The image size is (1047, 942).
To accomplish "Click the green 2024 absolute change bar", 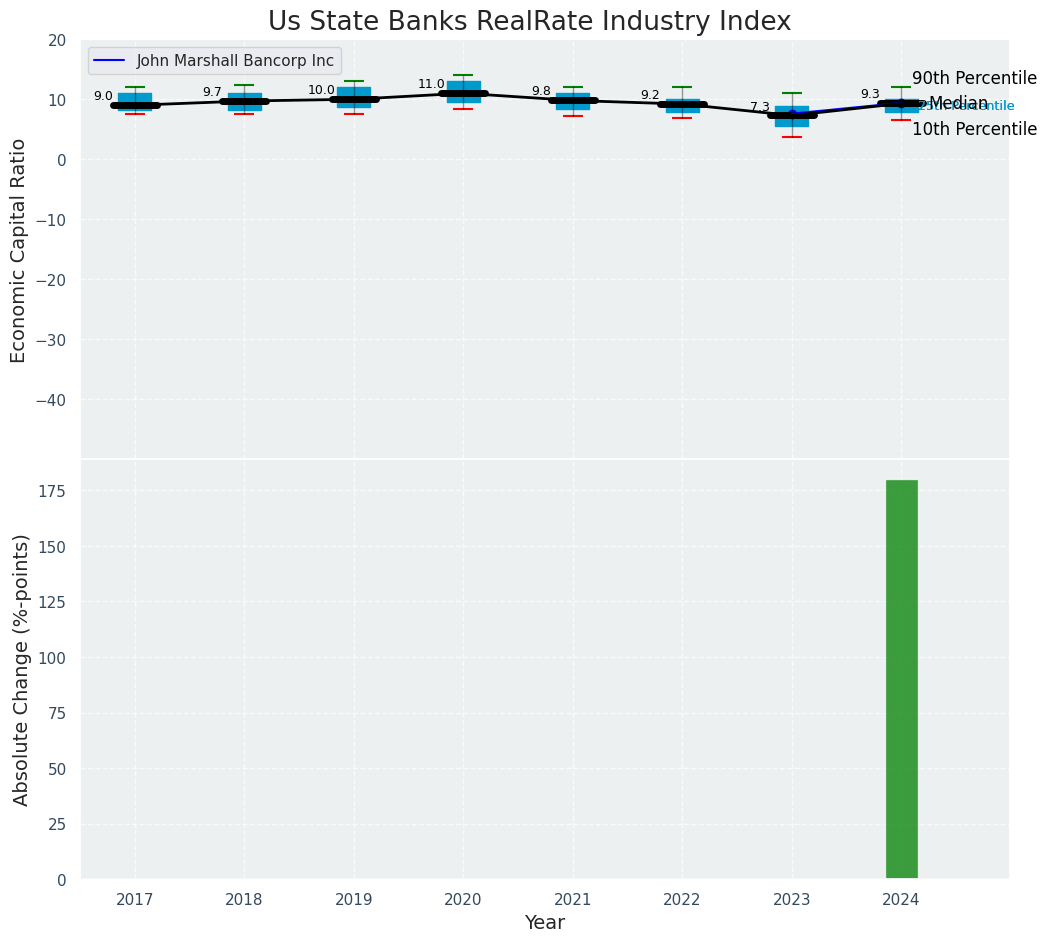I will [901, 679].
